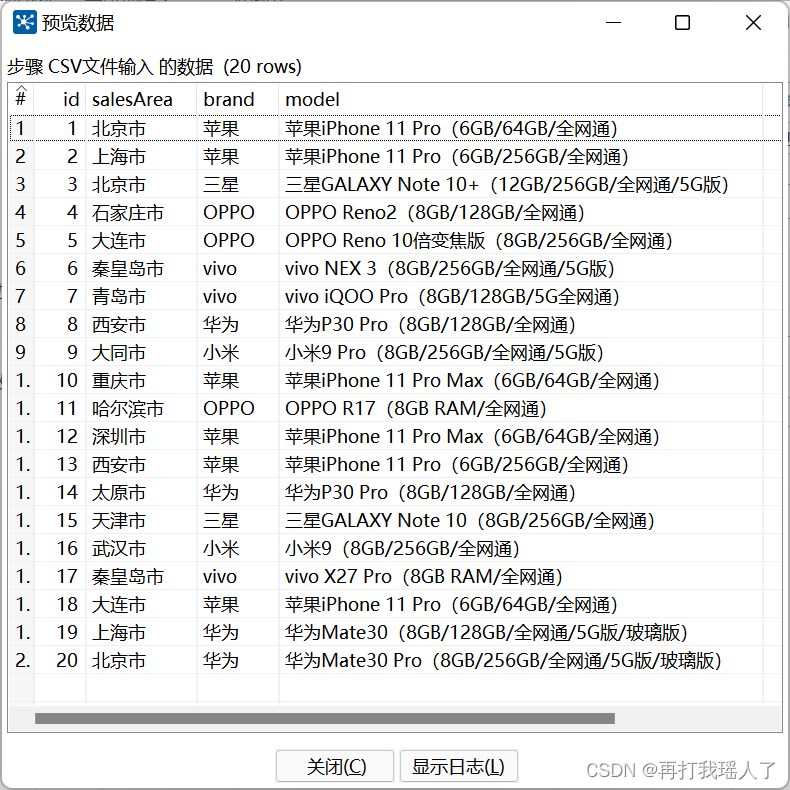790x790 pixels.
Task: Select 苹果iPhone 11 Pro Max cell in row 10
Action: 520,380
